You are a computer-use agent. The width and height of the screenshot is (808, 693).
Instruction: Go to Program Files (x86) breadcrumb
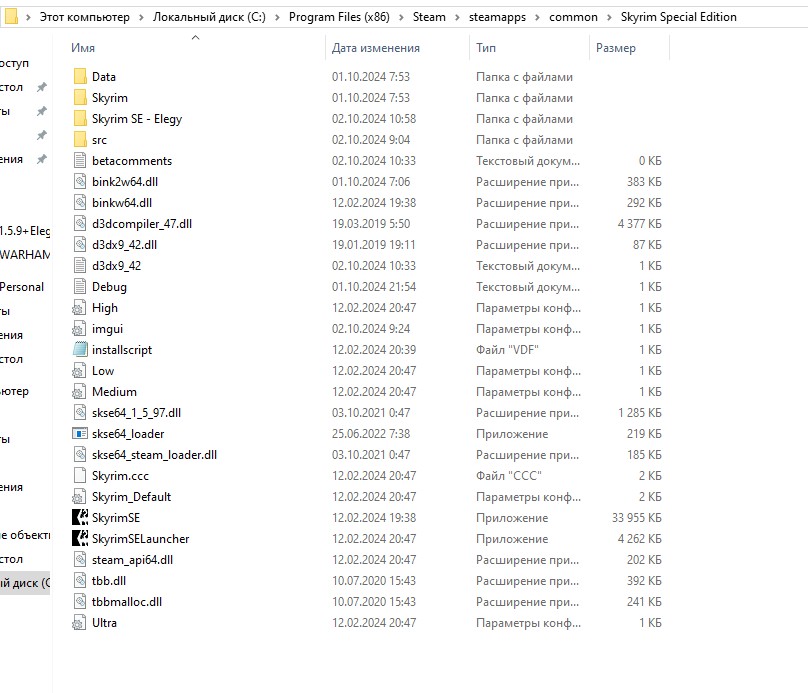tap(339, 17)
